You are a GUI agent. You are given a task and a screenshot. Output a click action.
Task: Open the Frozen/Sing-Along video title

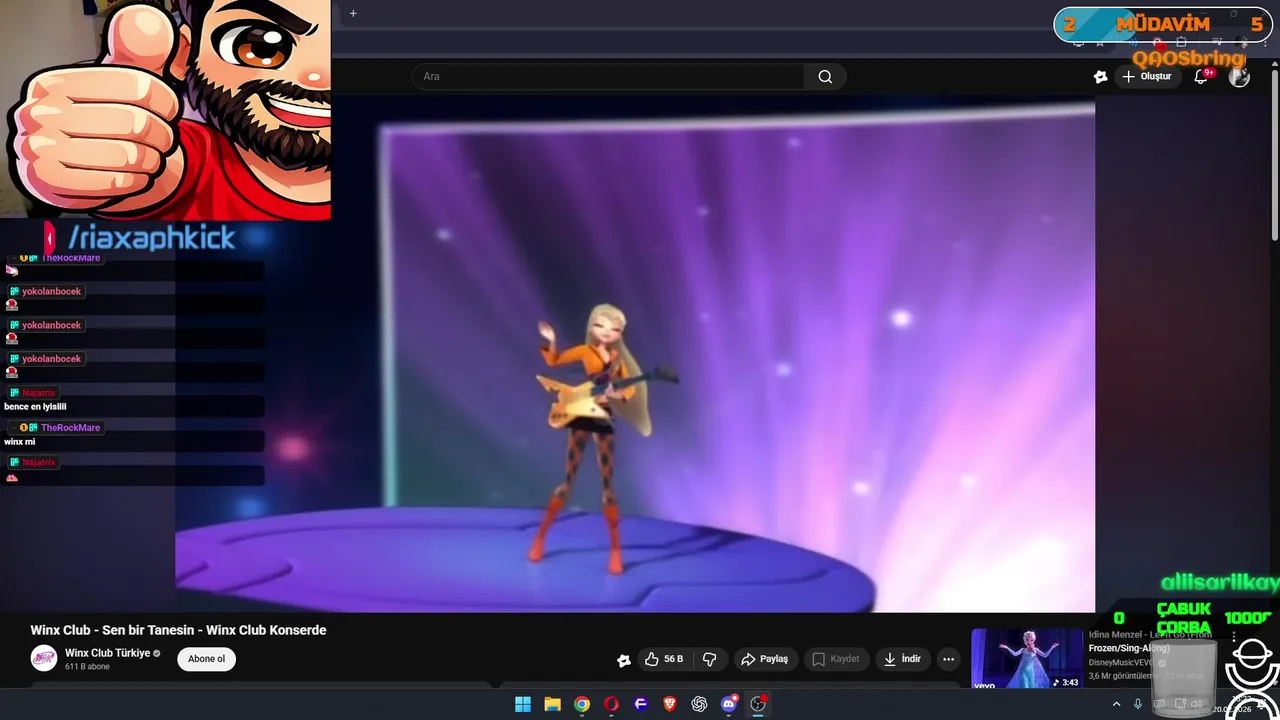click(x=1150, y=641)
